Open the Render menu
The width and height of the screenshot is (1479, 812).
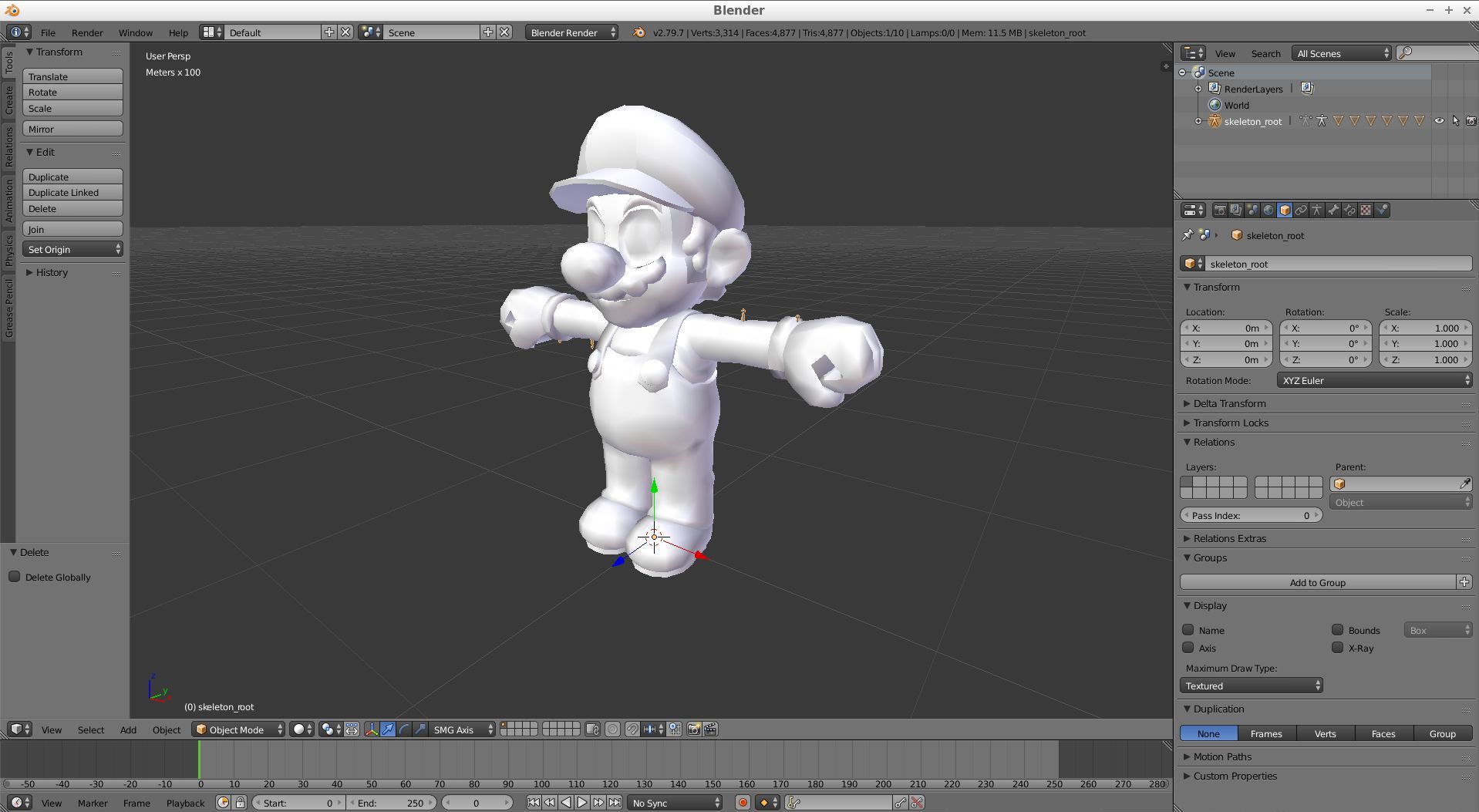click(87, 32)
